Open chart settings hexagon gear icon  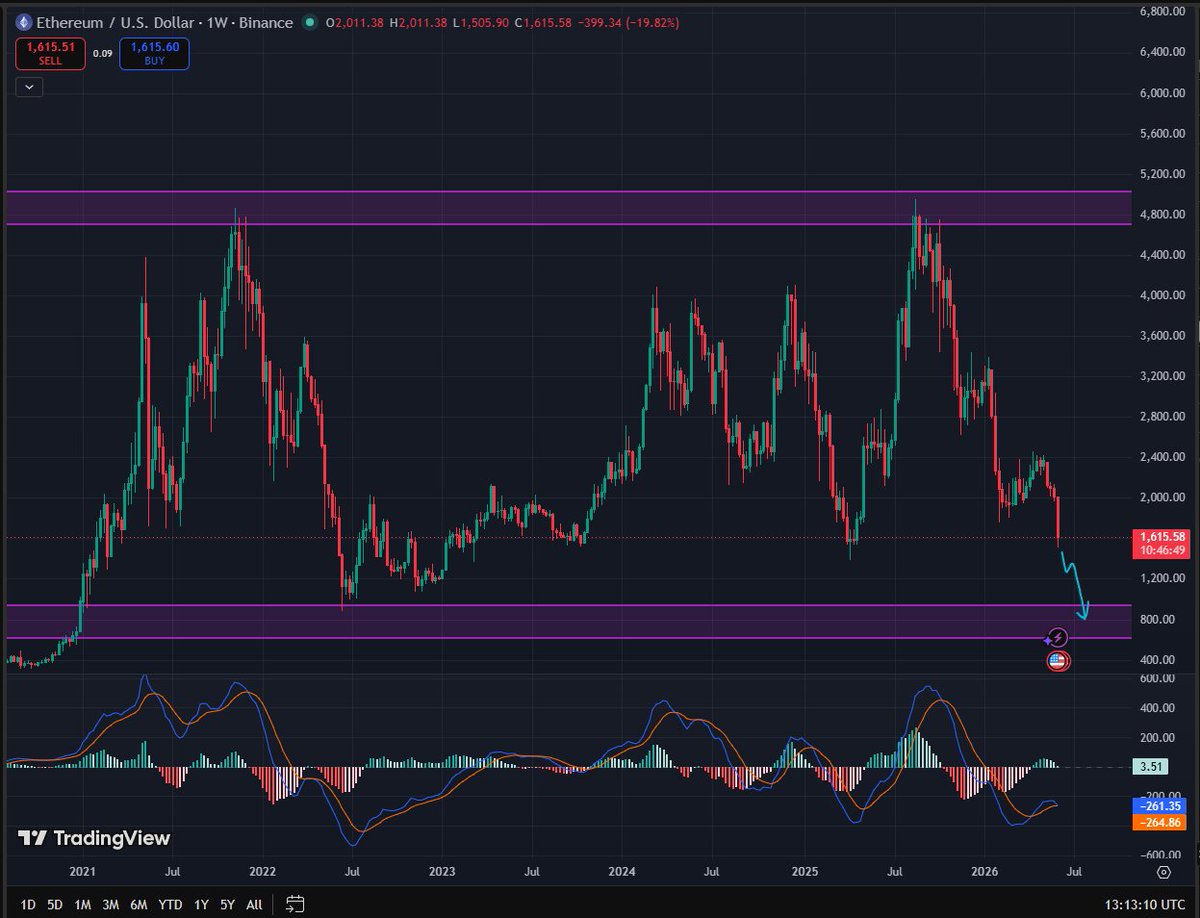(1164, 872)
